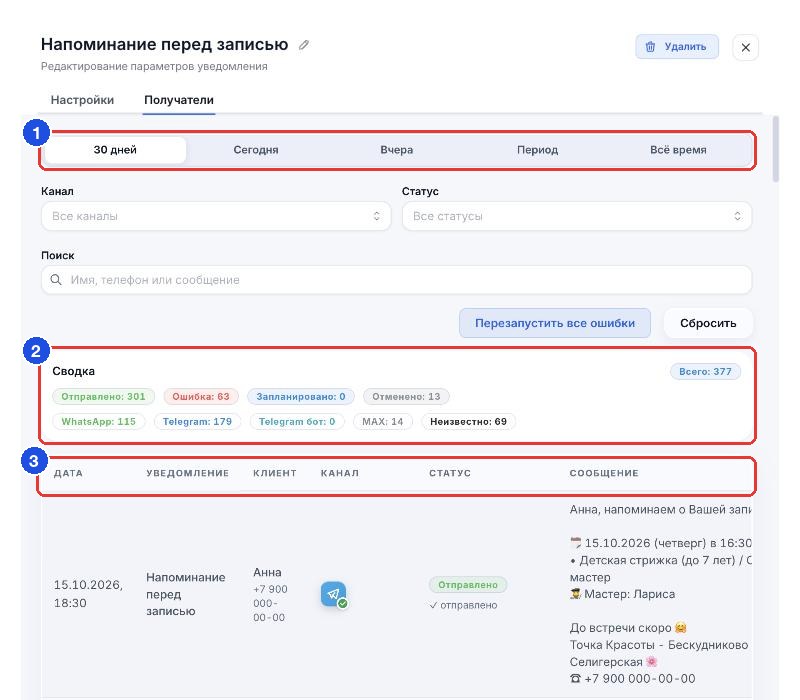Click the magnifier icon in the search field
Screen dimensions: 800x700
(x=56, y=280)
